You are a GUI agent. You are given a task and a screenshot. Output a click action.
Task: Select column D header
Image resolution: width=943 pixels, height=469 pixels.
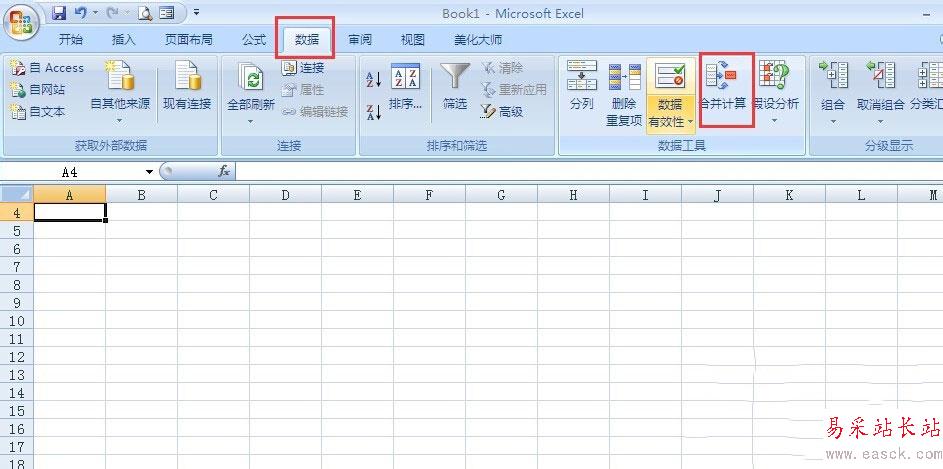click(x=285, y=195)
